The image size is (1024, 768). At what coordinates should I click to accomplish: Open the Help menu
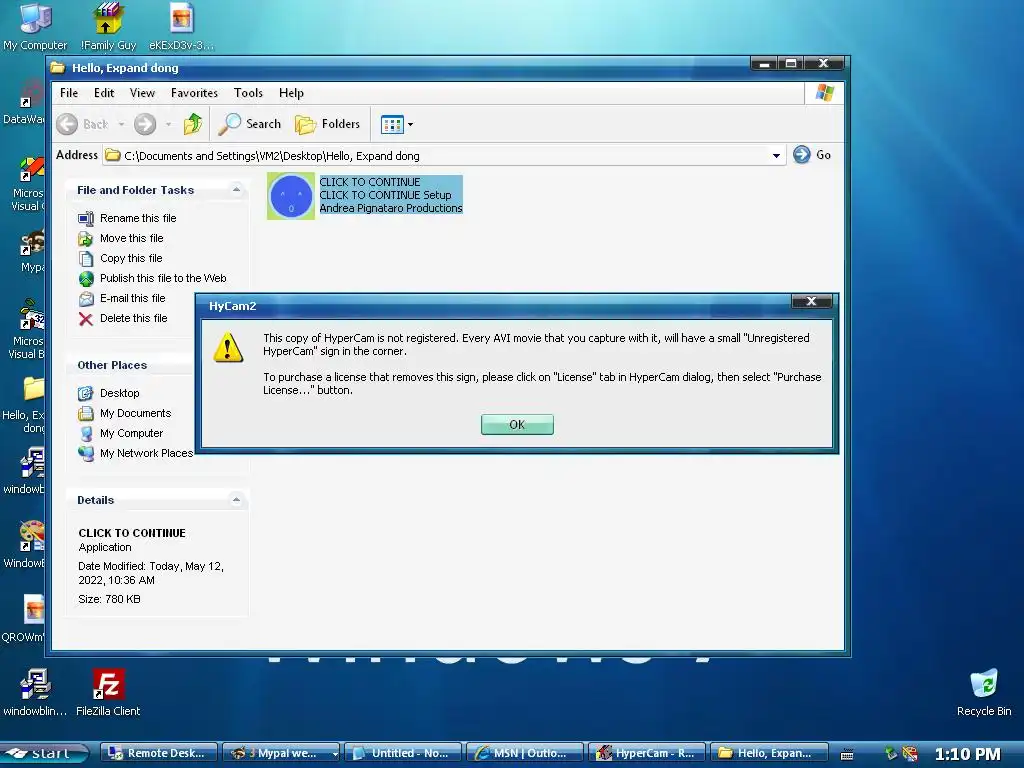click(291, 93)
